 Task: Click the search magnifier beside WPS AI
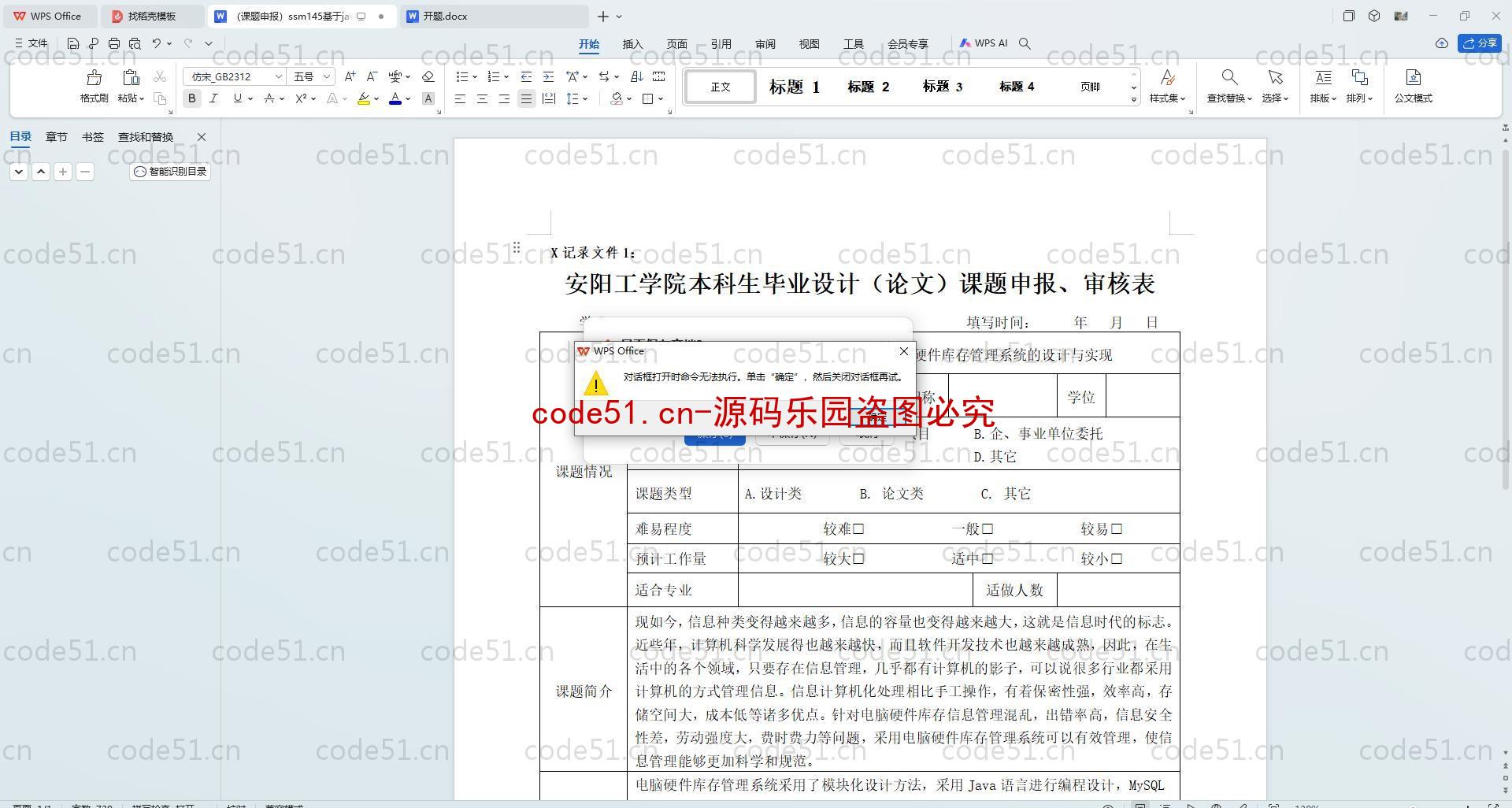(x=1025, y=43)
